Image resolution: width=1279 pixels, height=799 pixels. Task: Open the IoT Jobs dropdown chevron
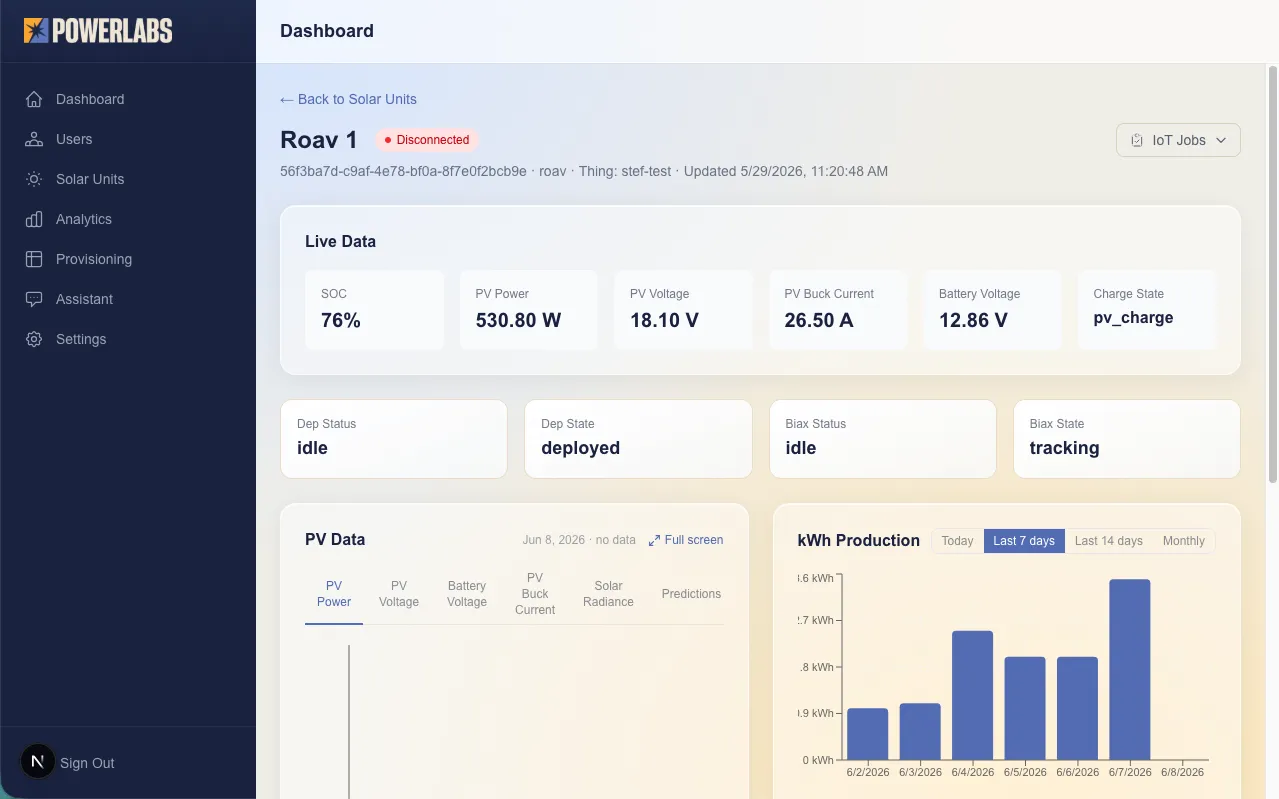click(x=1221, y=141)
